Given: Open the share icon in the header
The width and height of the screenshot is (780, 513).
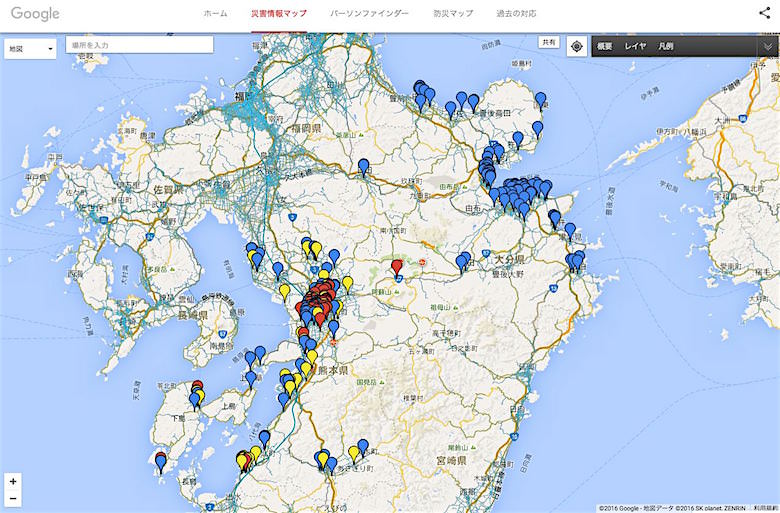Looking at the screenshot, I should point(764,13).
